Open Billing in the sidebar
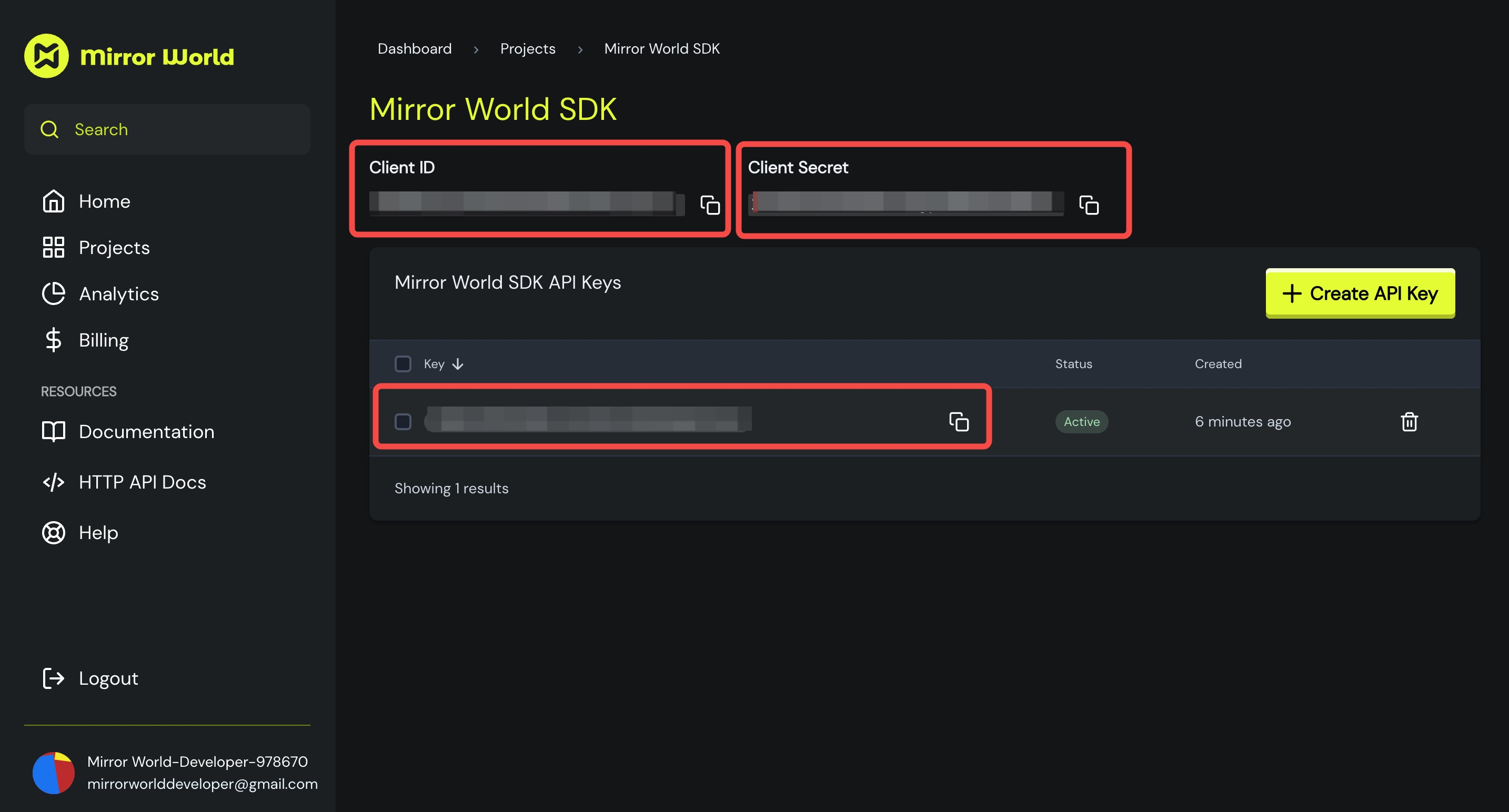The width and height of the screenshot is (1509, 812). (x=104, y=340)
